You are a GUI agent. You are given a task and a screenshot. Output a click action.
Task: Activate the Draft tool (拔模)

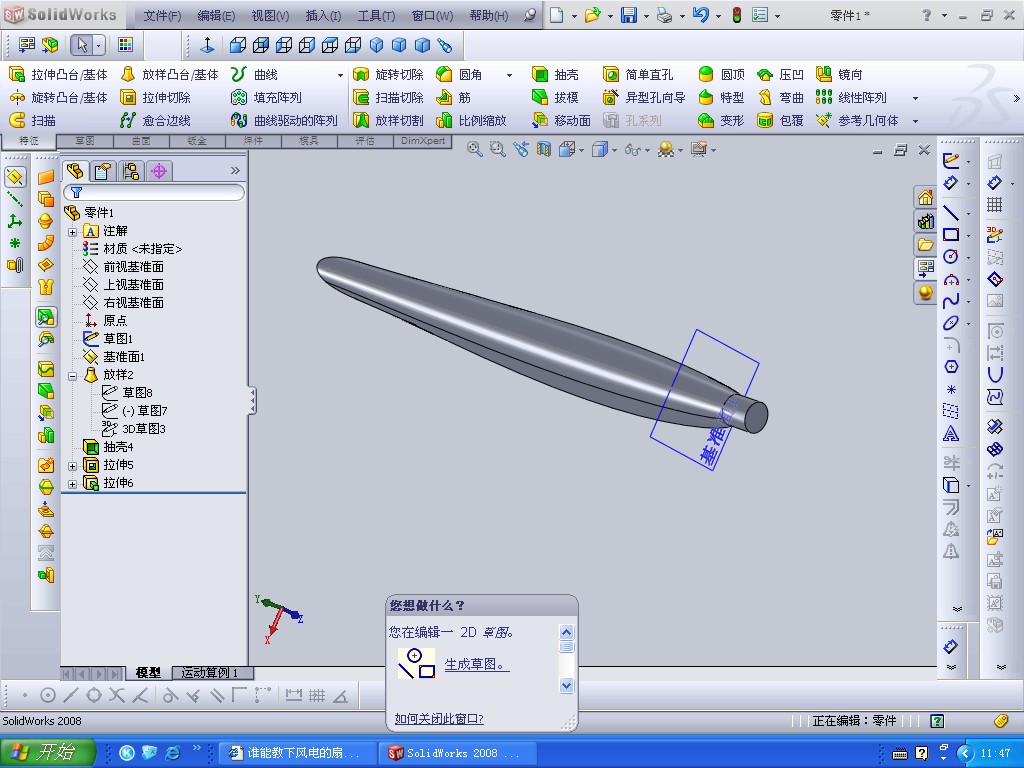pos(556,97)
